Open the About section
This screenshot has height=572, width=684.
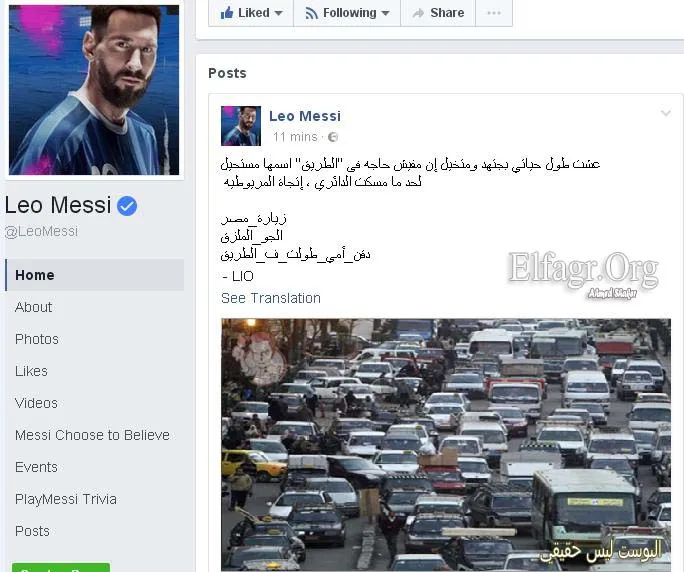(34, 307)
